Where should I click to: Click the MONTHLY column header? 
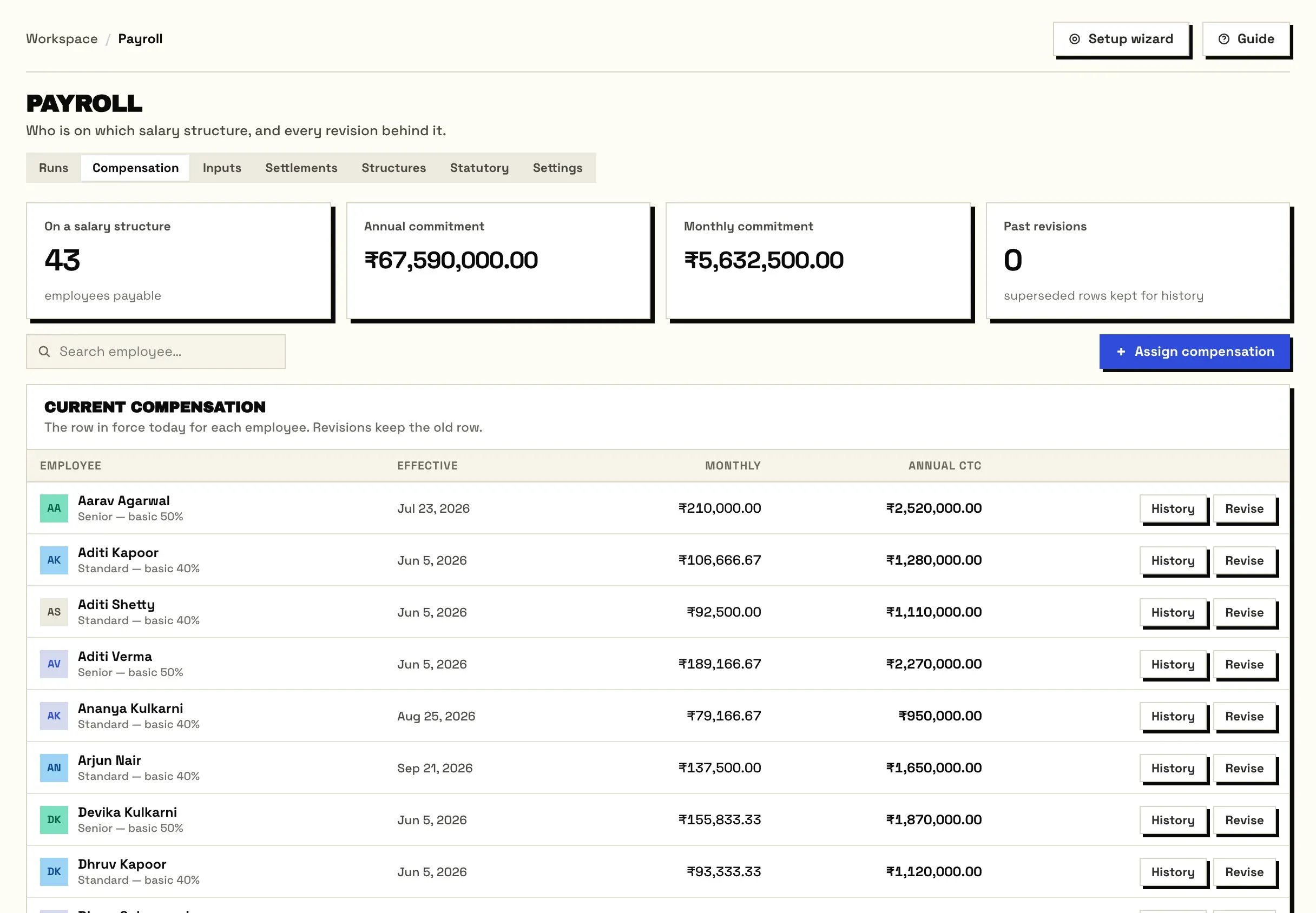click(732, 466)
